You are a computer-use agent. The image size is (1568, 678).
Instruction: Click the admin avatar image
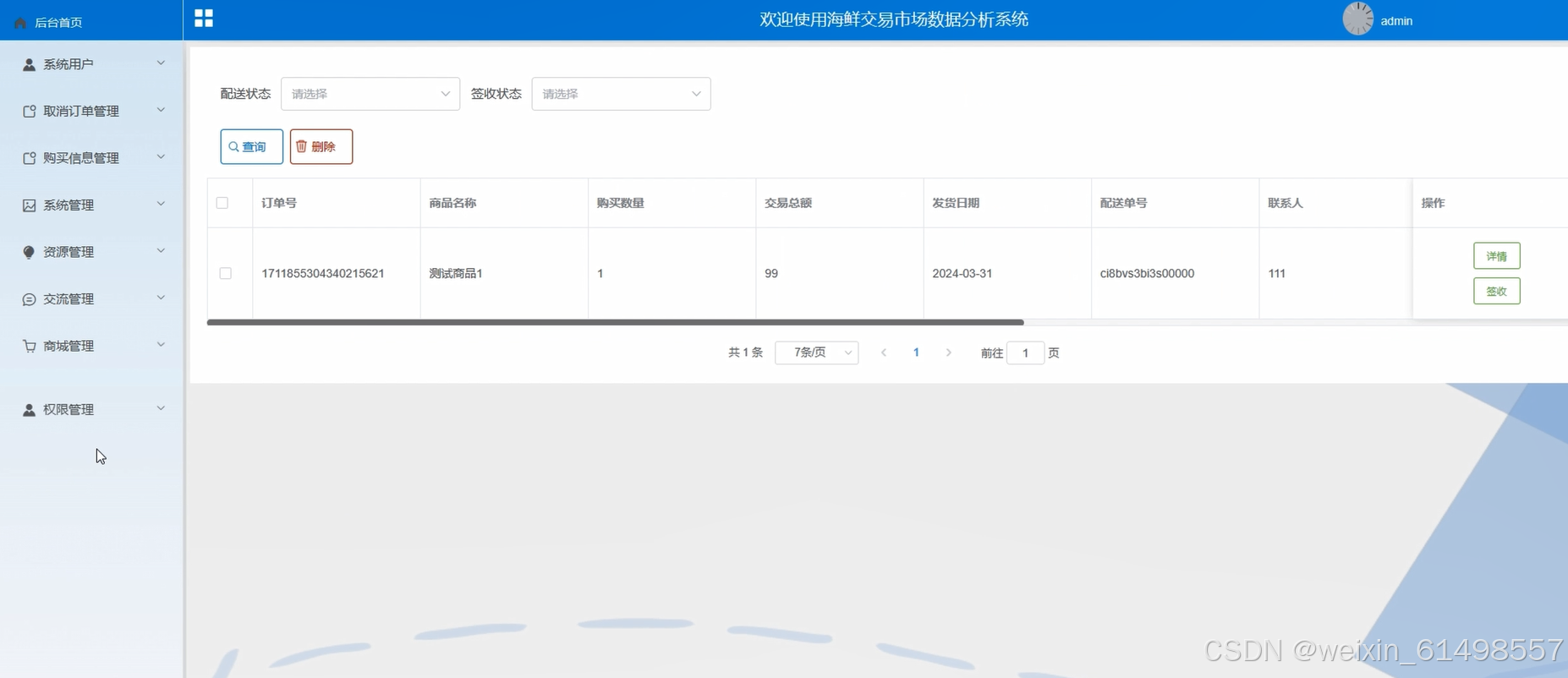(x=1358, y=19)
